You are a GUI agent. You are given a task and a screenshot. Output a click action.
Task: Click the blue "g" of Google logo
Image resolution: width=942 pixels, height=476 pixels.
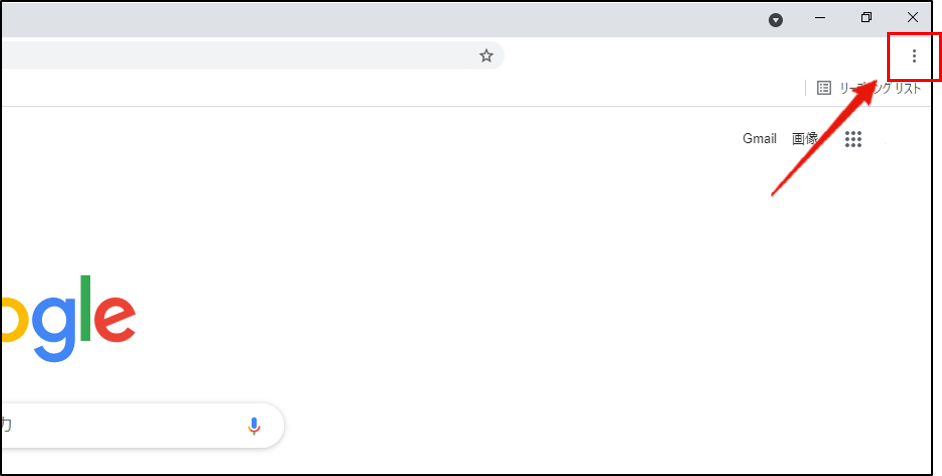(53, 325)
